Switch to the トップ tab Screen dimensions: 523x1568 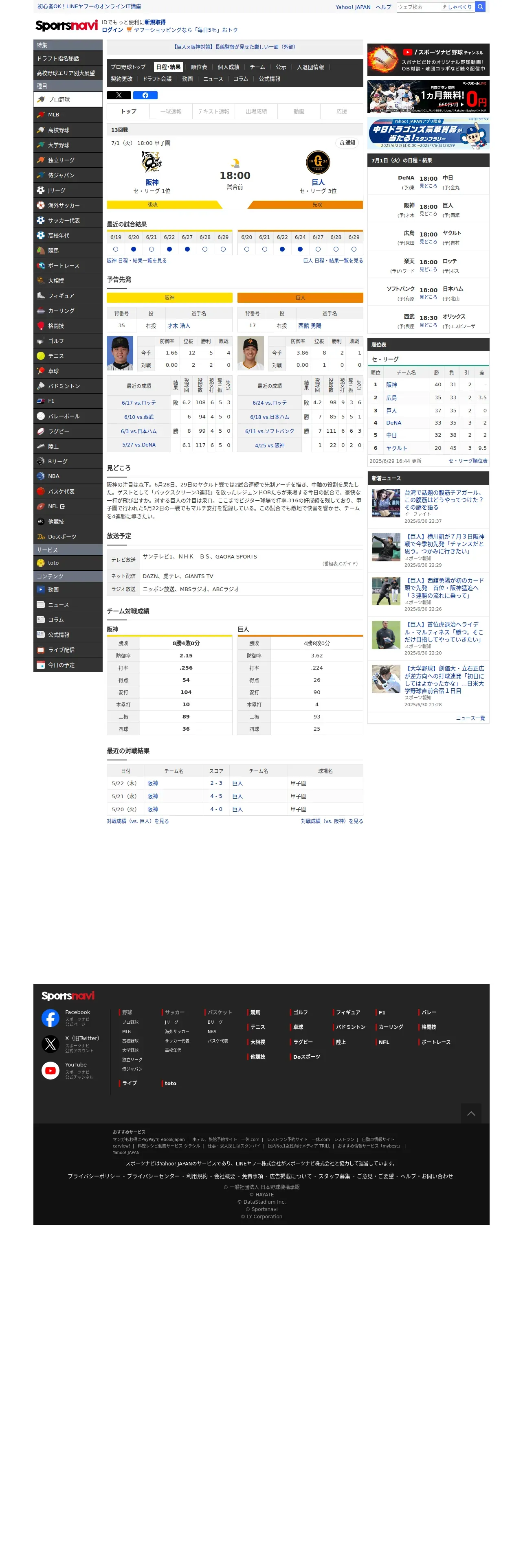tap(128, 112)
